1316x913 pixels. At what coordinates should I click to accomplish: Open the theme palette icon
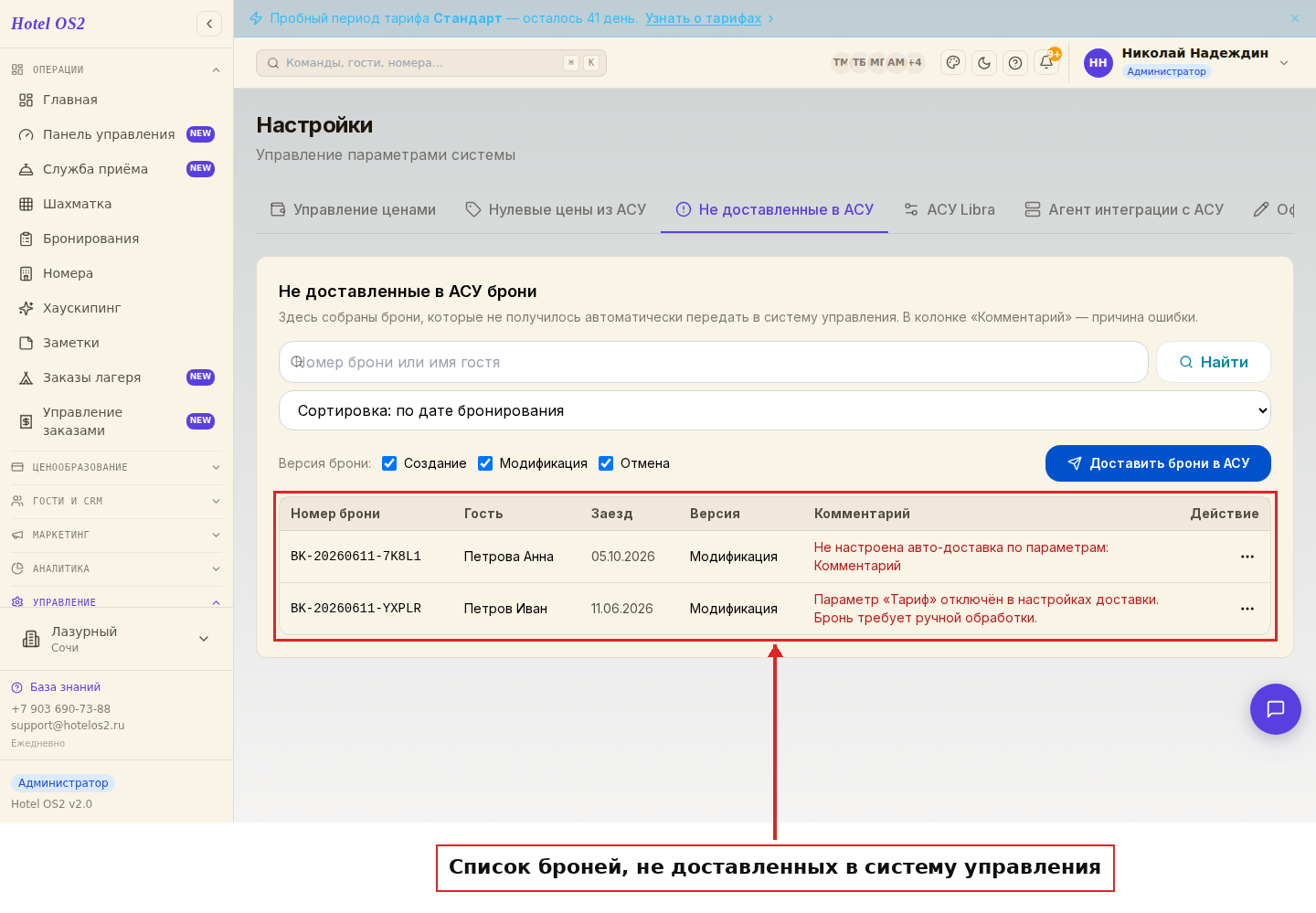(953, 63)
